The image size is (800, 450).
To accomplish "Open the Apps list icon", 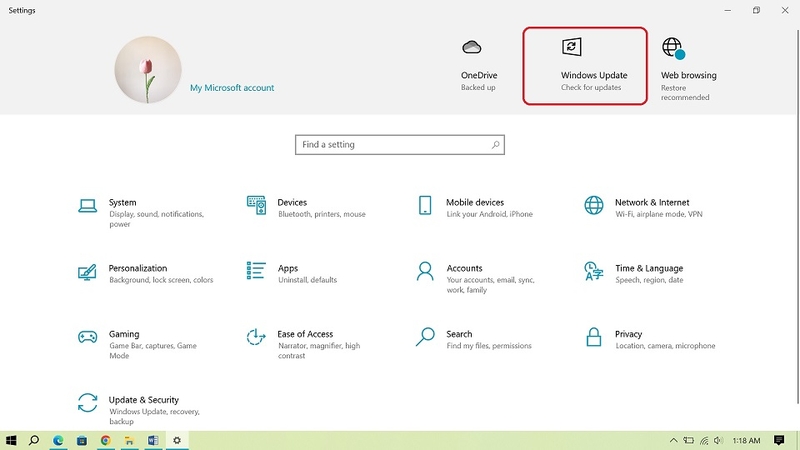I will pos(256,270).
